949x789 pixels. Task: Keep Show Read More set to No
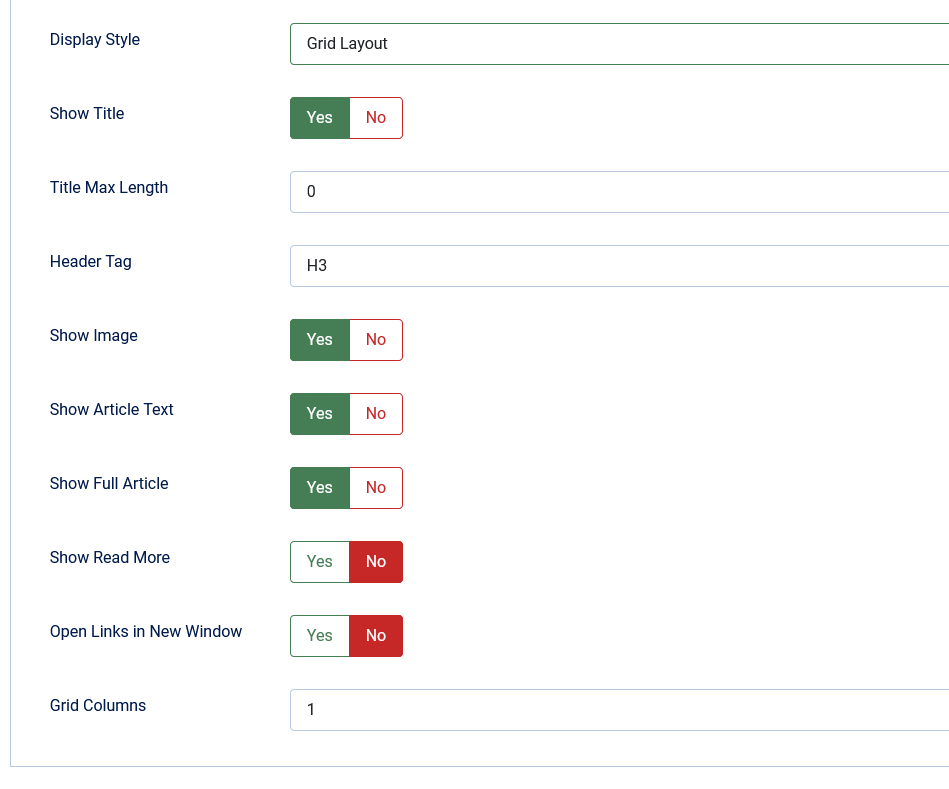(376, 562)
